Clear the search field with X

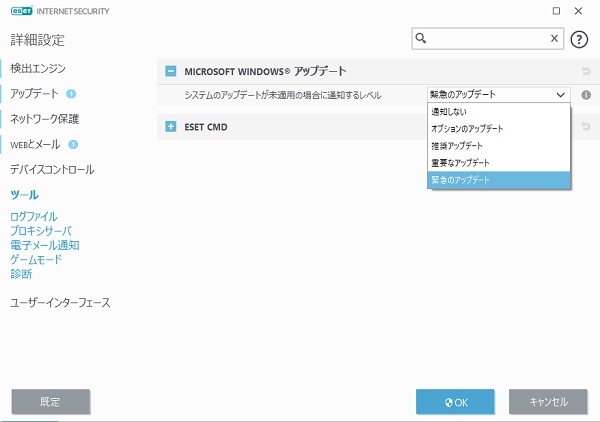pyautogui.click(x=554, y=38)
